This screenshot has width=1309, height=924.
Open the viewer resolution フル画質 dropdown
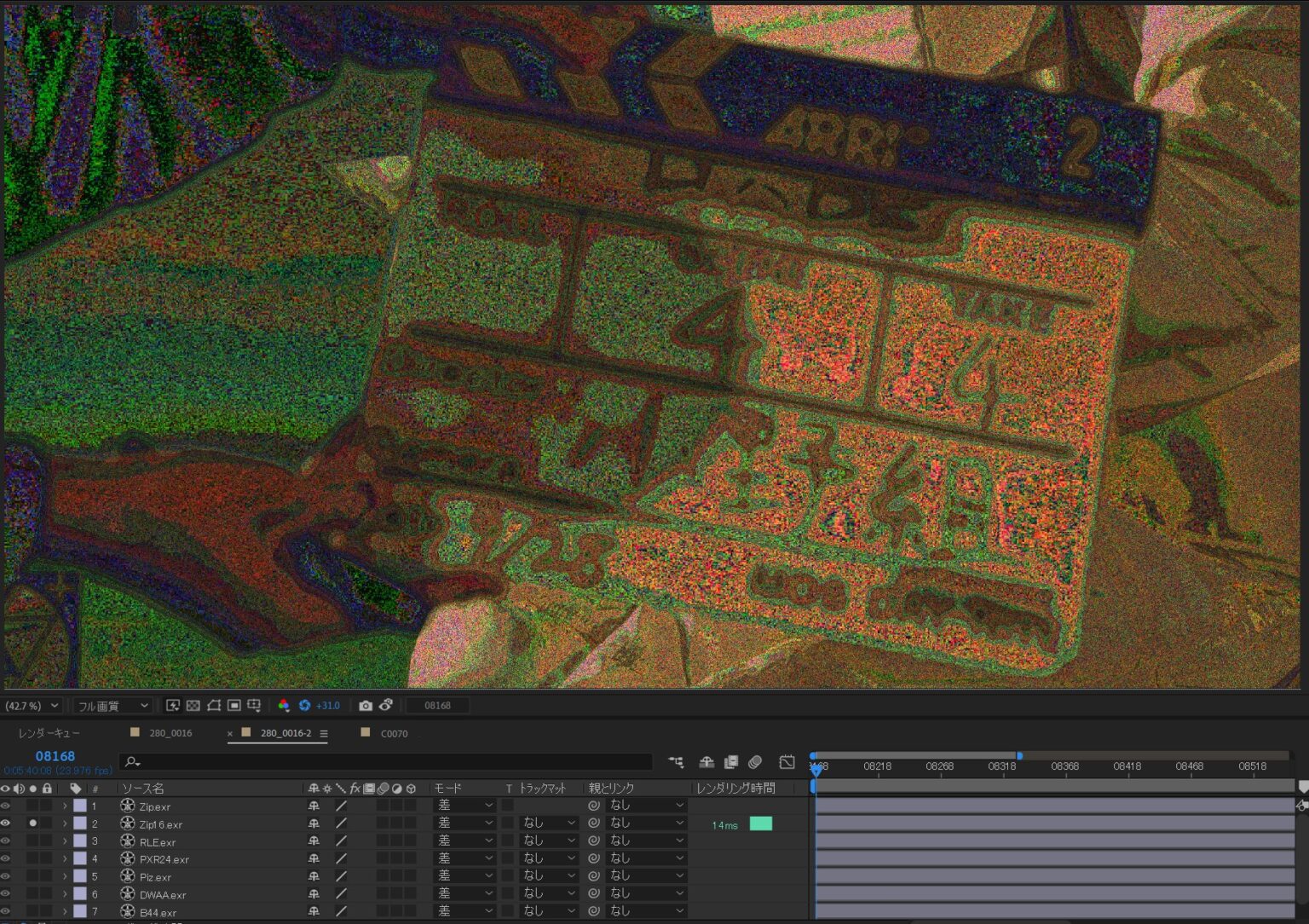pyautogui.click(x=113, y=706)
